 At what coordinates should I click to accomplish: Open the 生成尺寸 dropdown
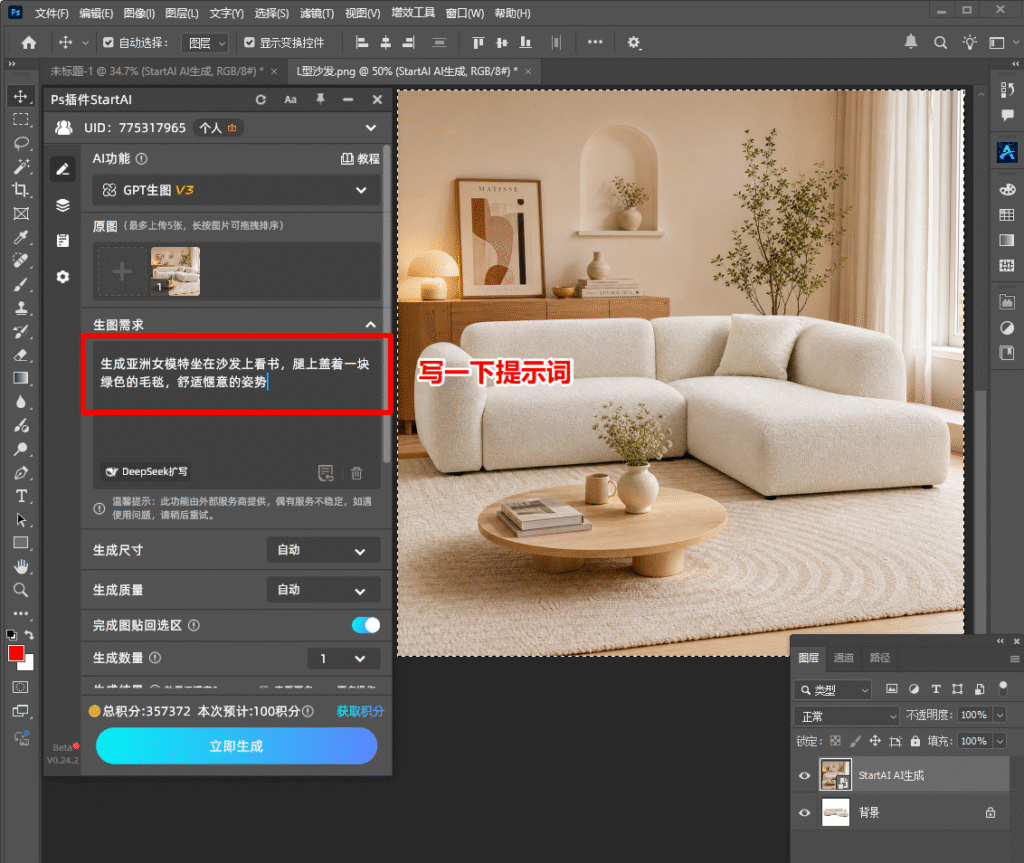pyautogui.click(x=323, y=550)
